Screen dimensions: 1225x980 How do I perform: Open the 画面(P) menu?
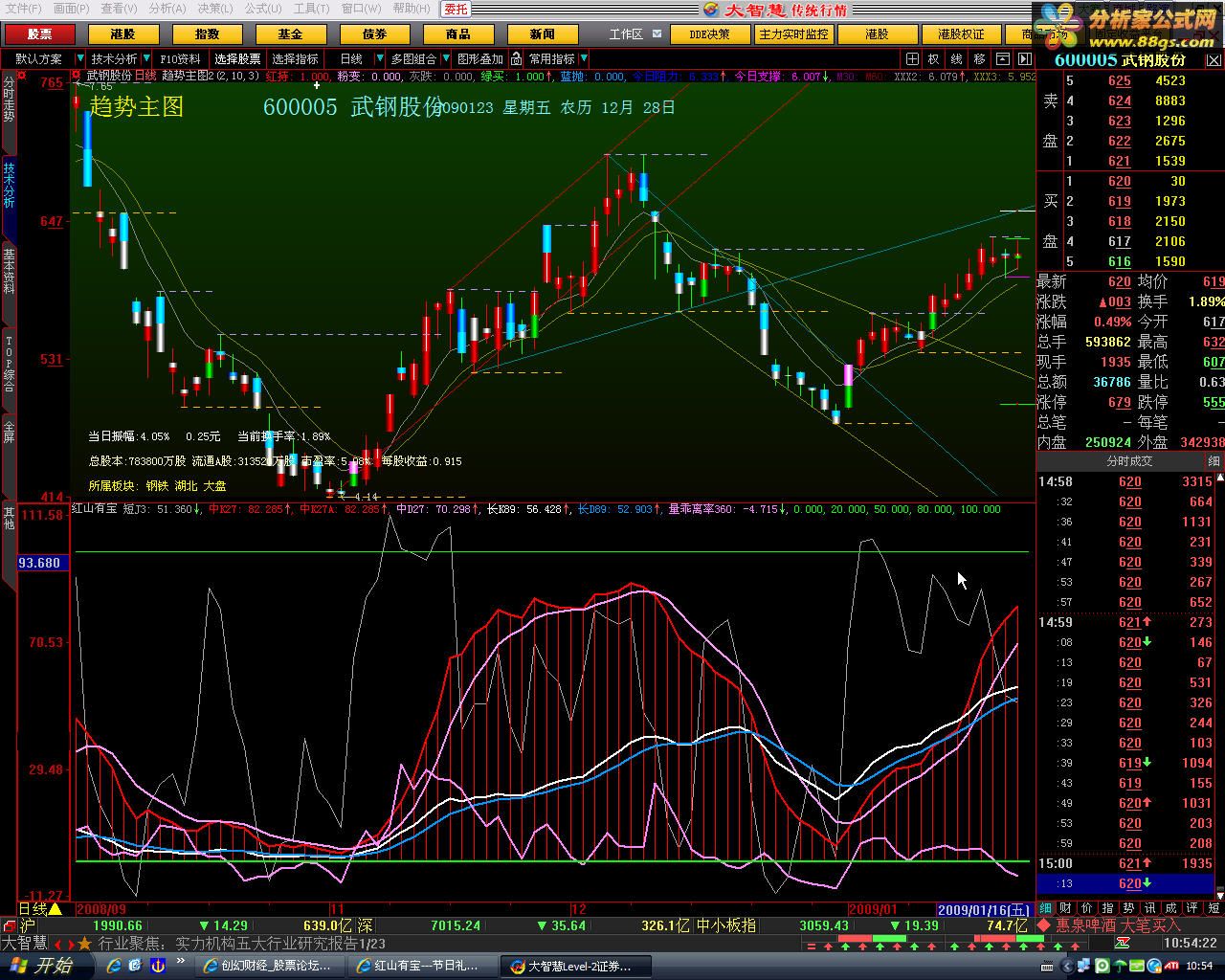[71, 9]
